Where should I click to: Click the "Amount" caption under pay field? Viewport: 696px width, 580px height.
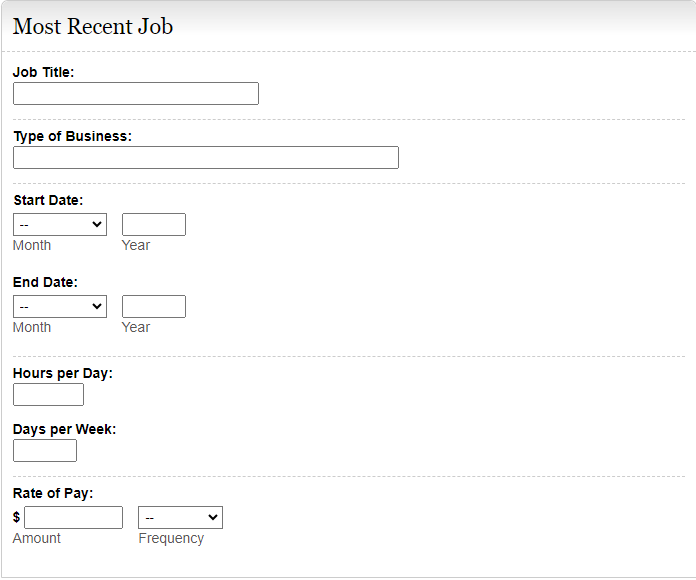[x=37, y=538]
